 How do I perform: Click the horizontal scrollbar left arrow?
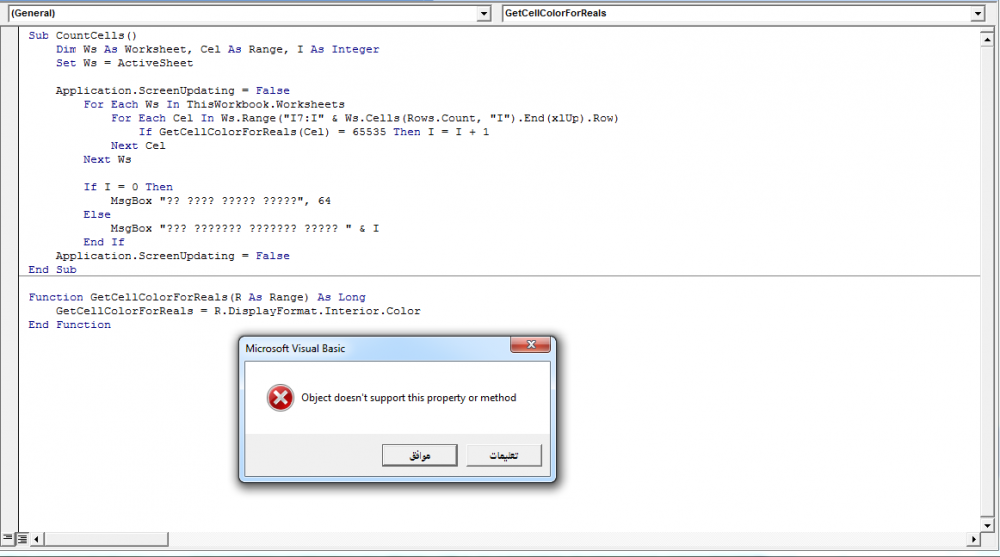(x=36, y=539)
